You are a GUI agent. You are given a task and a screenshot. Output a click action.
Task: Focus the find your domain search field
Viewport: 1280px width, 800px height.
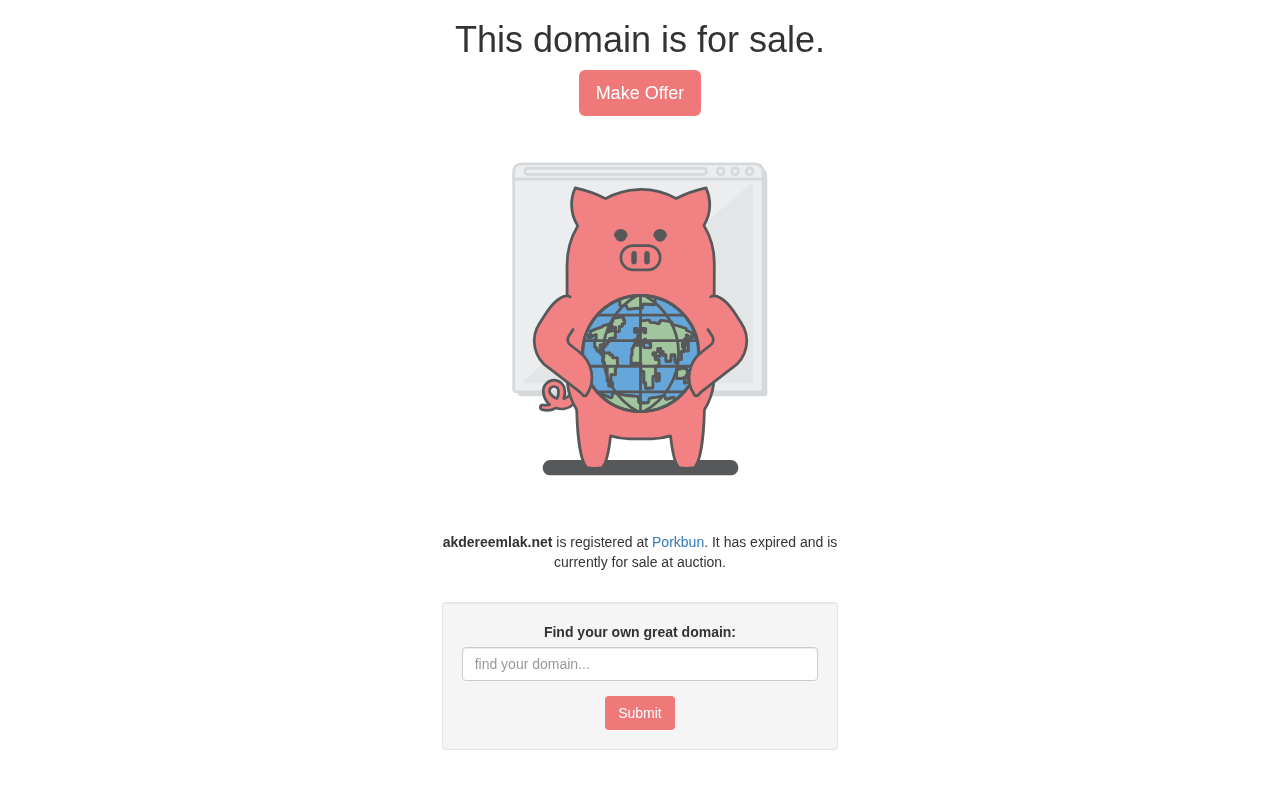pos(640,664)
